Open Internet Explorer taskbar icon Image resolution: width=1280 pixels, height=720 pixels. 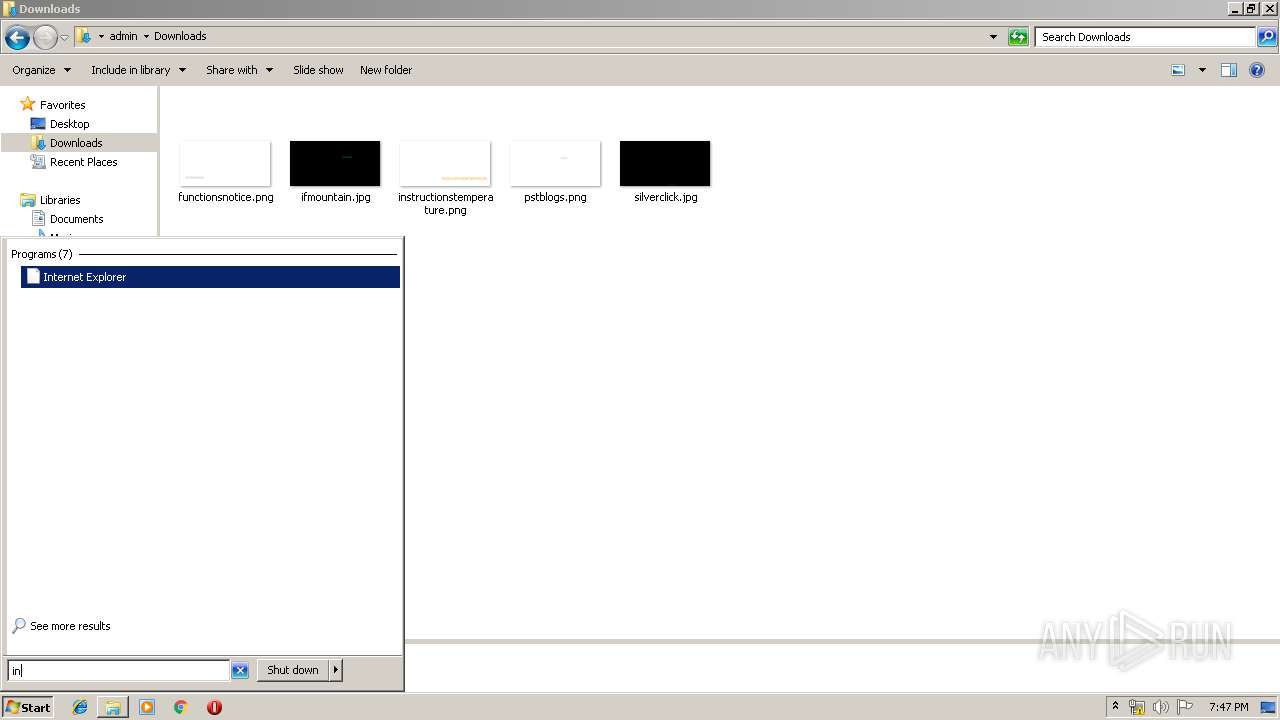pyautogui.click(x=80, y=707)
